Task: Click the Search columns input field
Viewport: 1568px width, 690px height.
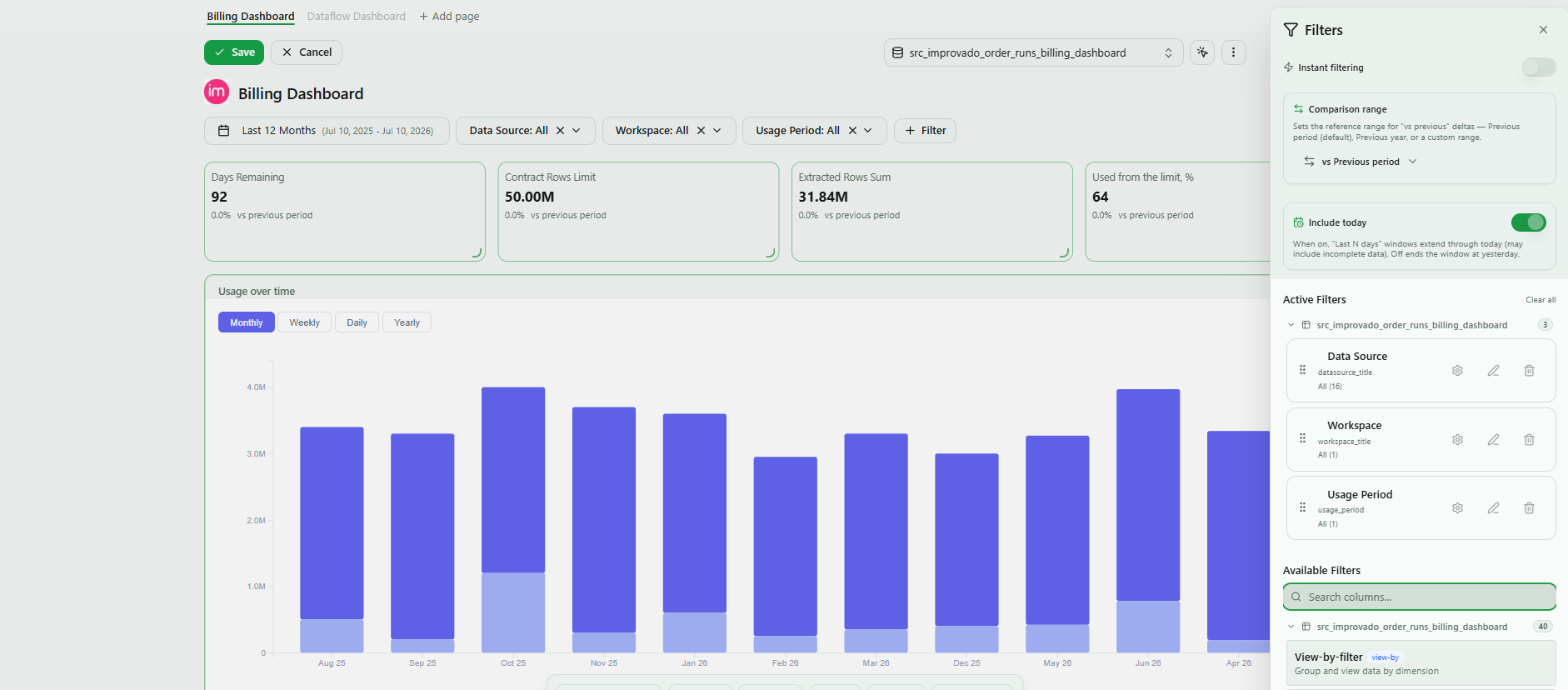Action: click(1420, 597)
